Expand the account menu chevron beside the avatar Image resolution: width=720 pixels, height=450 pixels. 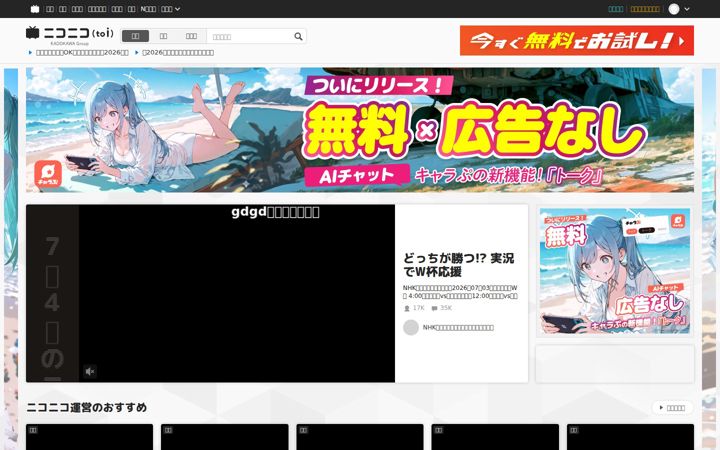pos(687,9)
